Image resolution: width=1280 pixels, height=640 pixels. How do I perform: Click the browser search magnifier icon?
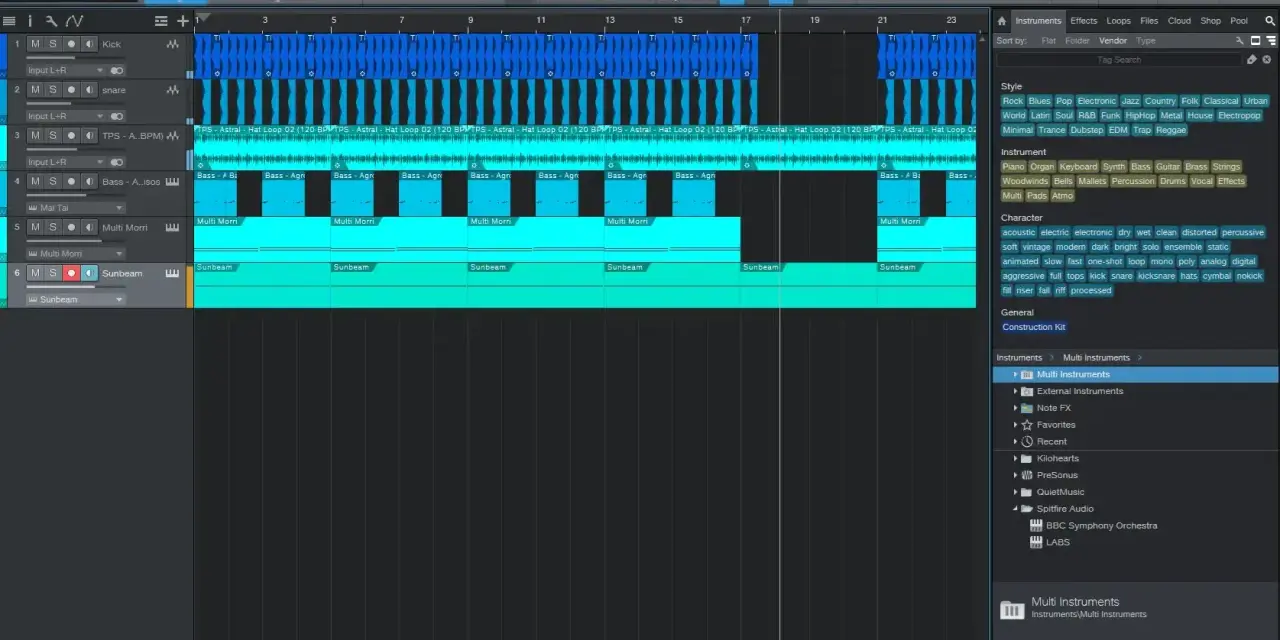1270,21
